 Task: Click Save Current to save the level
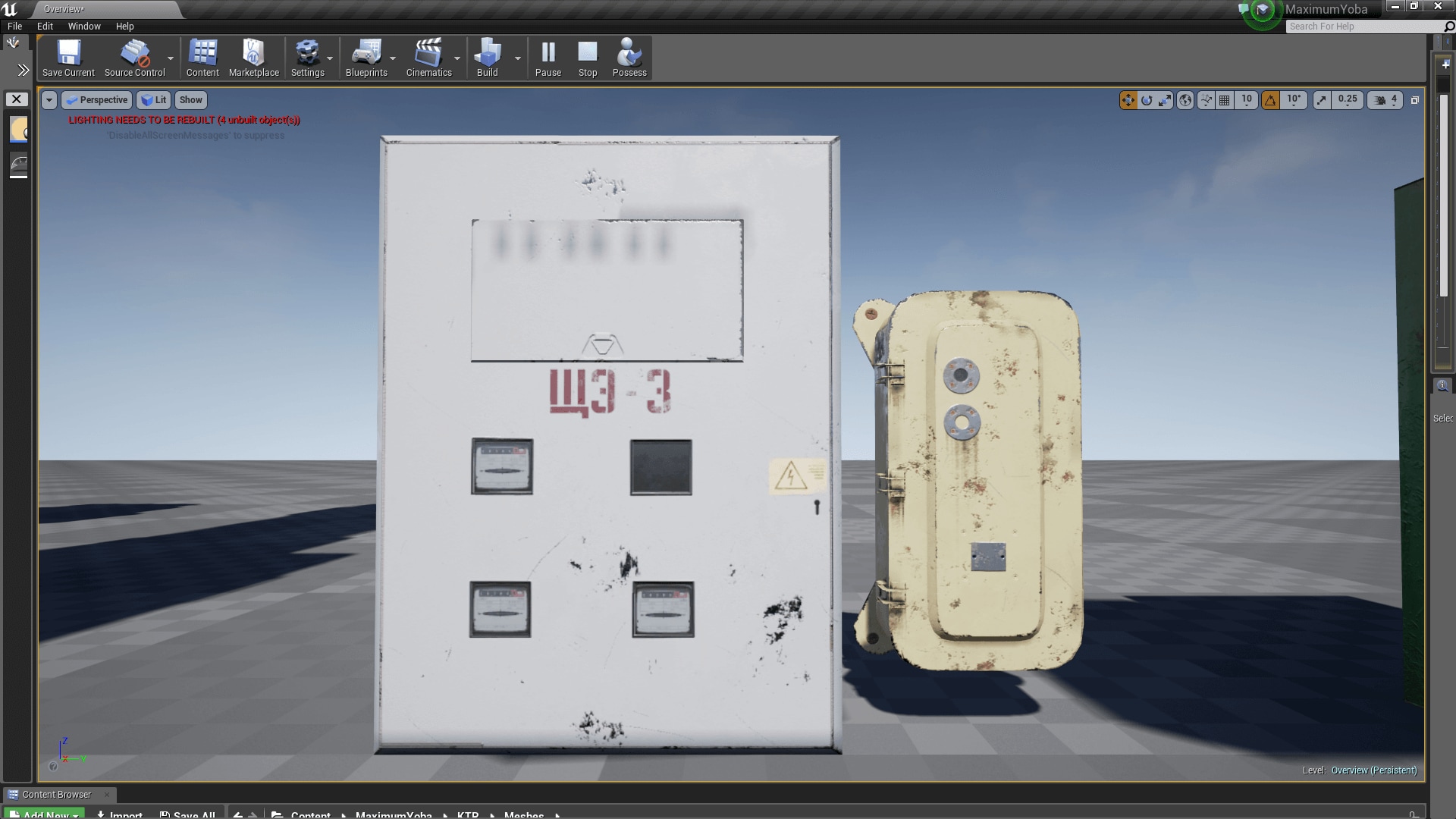tap(68, 57)
